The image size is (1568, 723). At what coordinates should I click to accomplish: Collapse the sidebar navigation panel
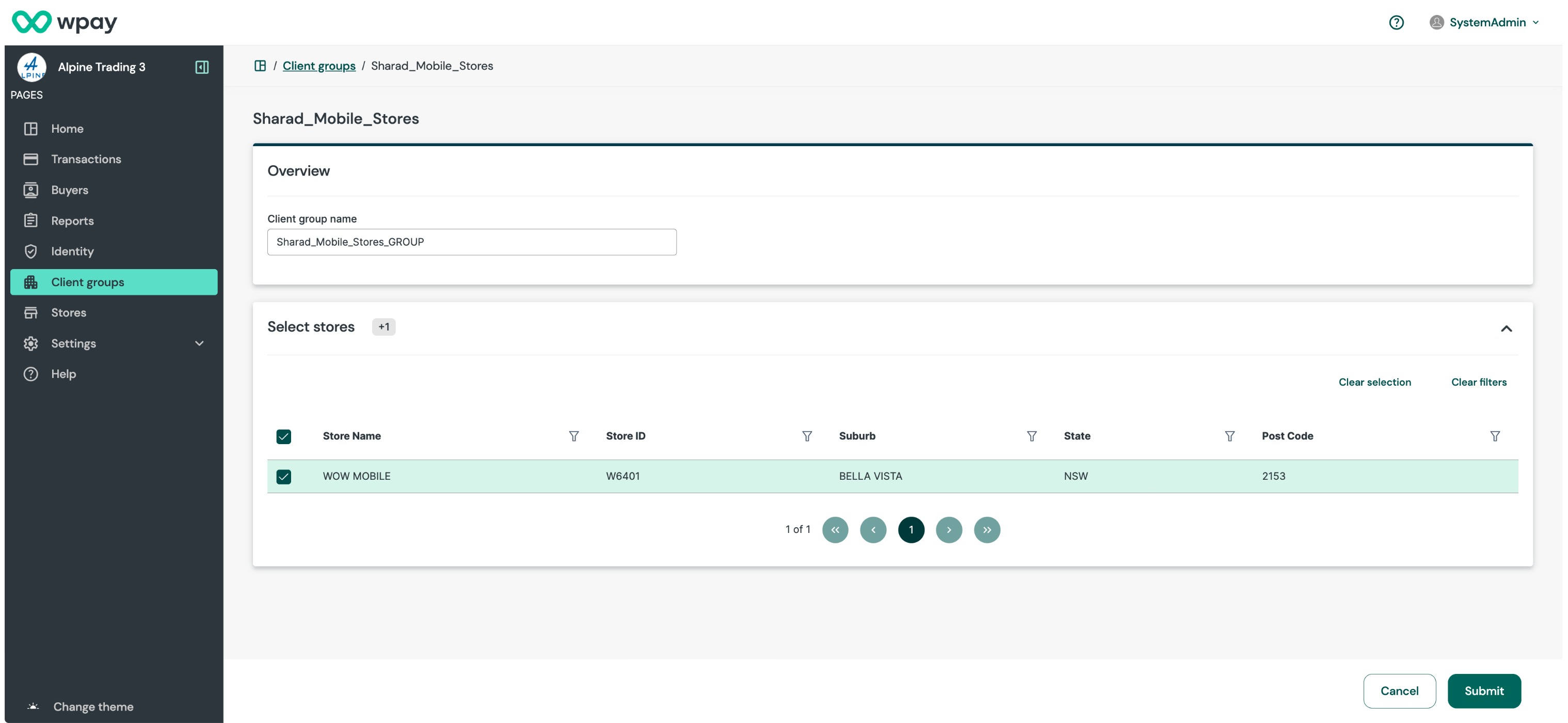202,67
